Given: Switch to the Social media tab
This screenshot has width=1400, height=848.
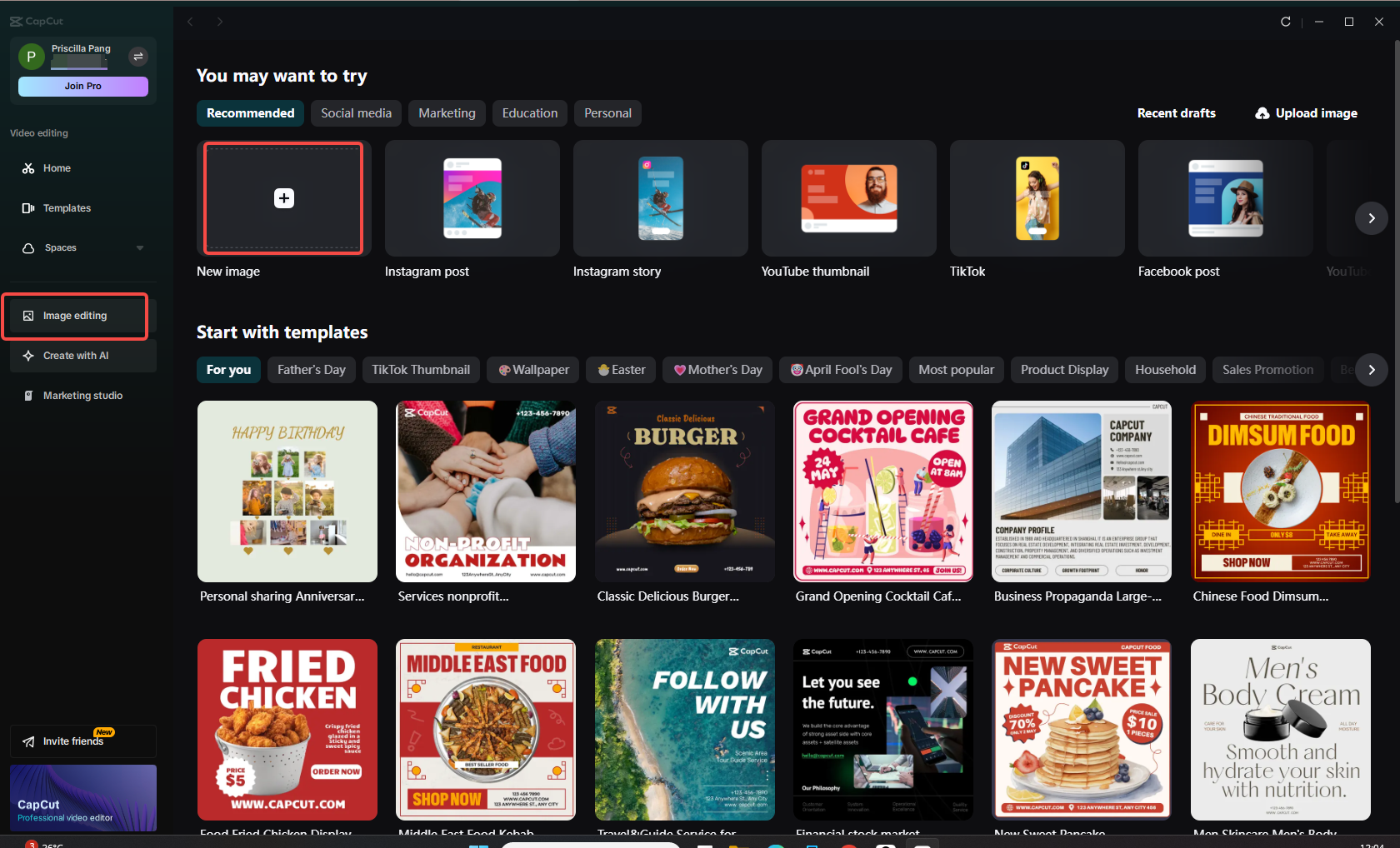Looking at the screenshot, I should (x=357, y=113).
